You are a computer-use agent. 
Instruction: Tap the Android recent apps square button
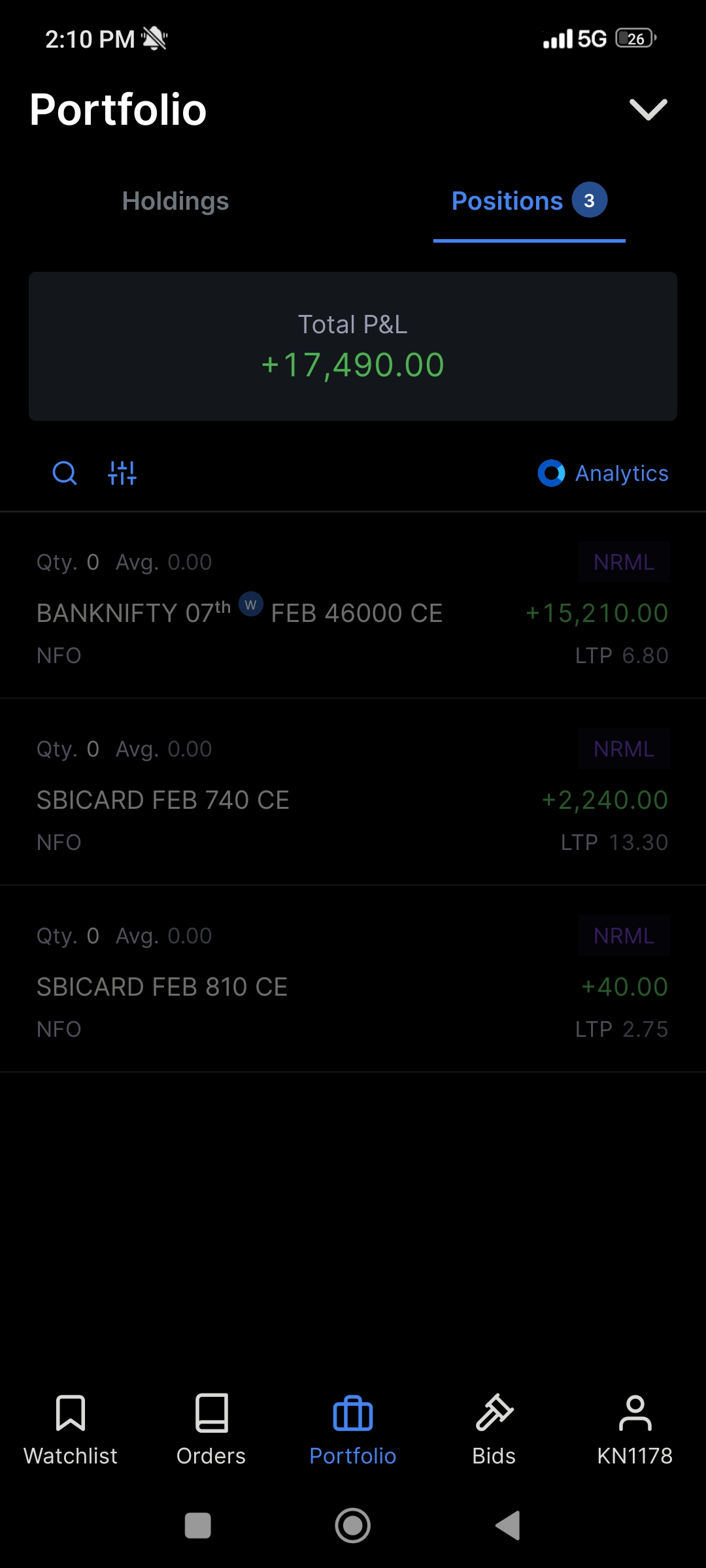pos(198,1526)
